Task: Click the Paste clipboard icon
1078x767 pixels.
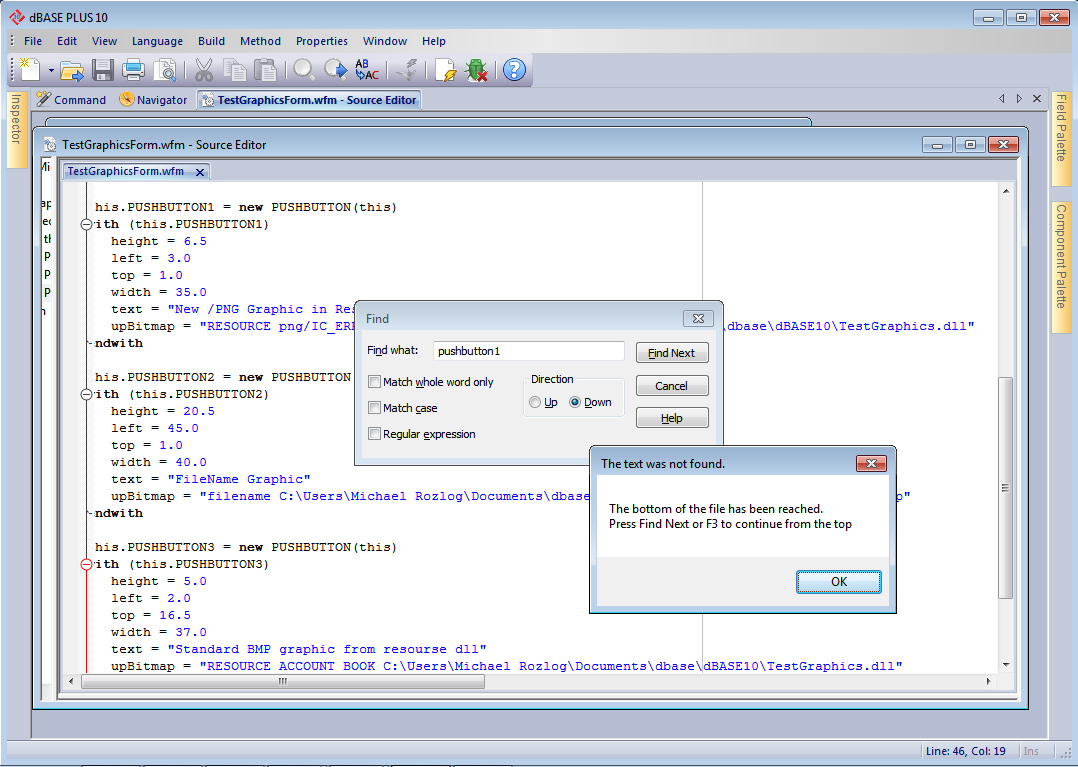Action: coord(265,70)
